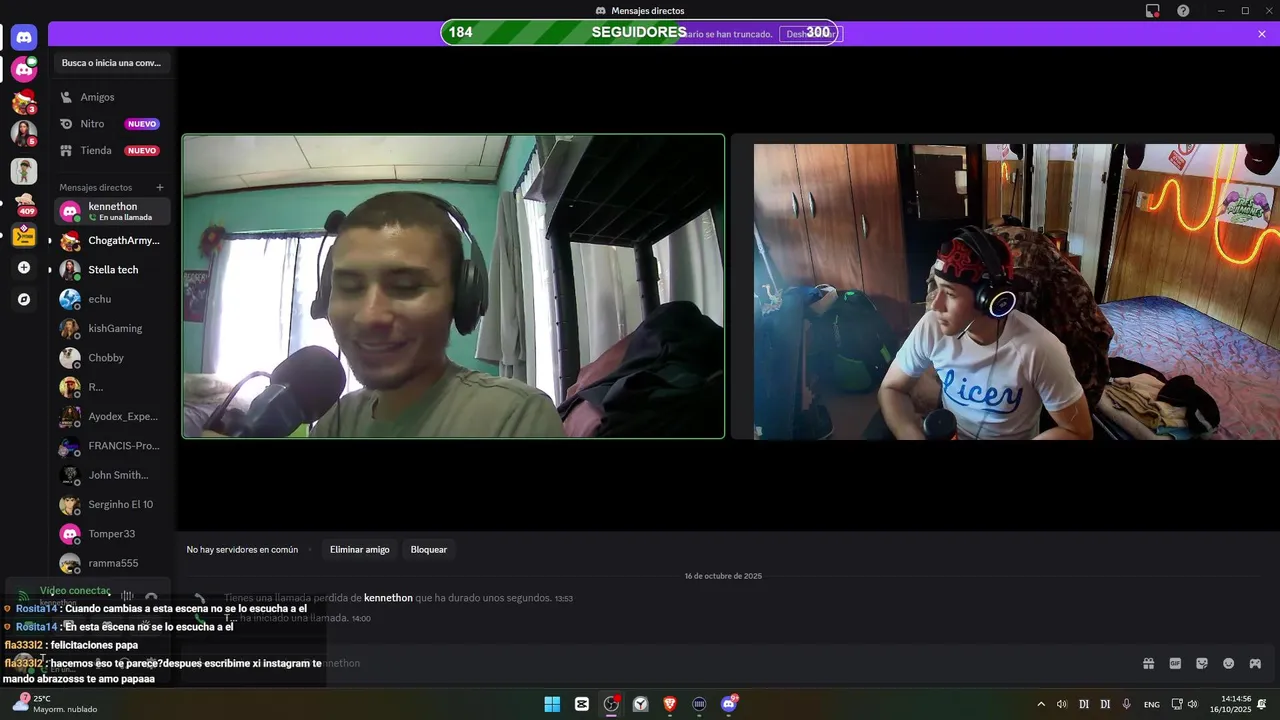Click 16 de octubre de 2025 date divider text
The height and width of the screenshot is (720, 1280).
723,576
